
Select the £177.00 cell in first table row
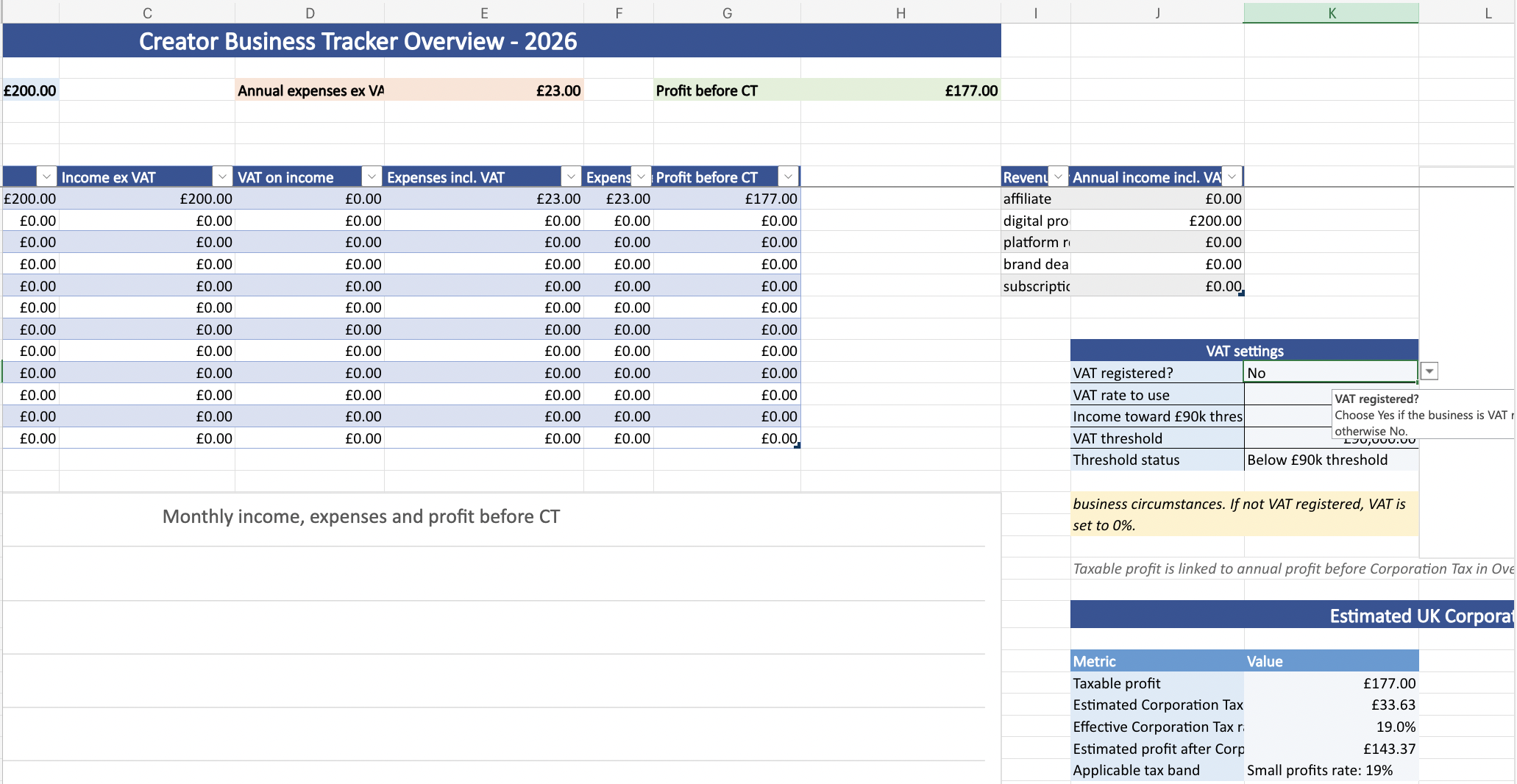[727, 199]
